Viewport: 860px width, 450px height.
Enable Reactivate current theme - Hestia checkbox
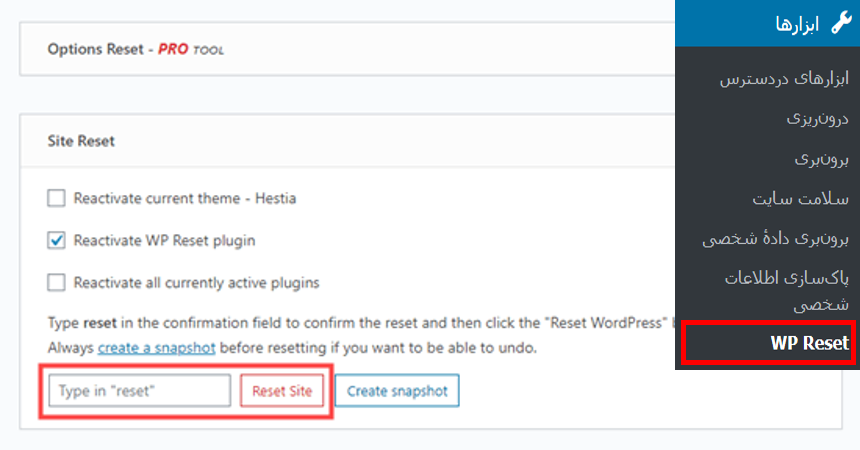point(56,198)
